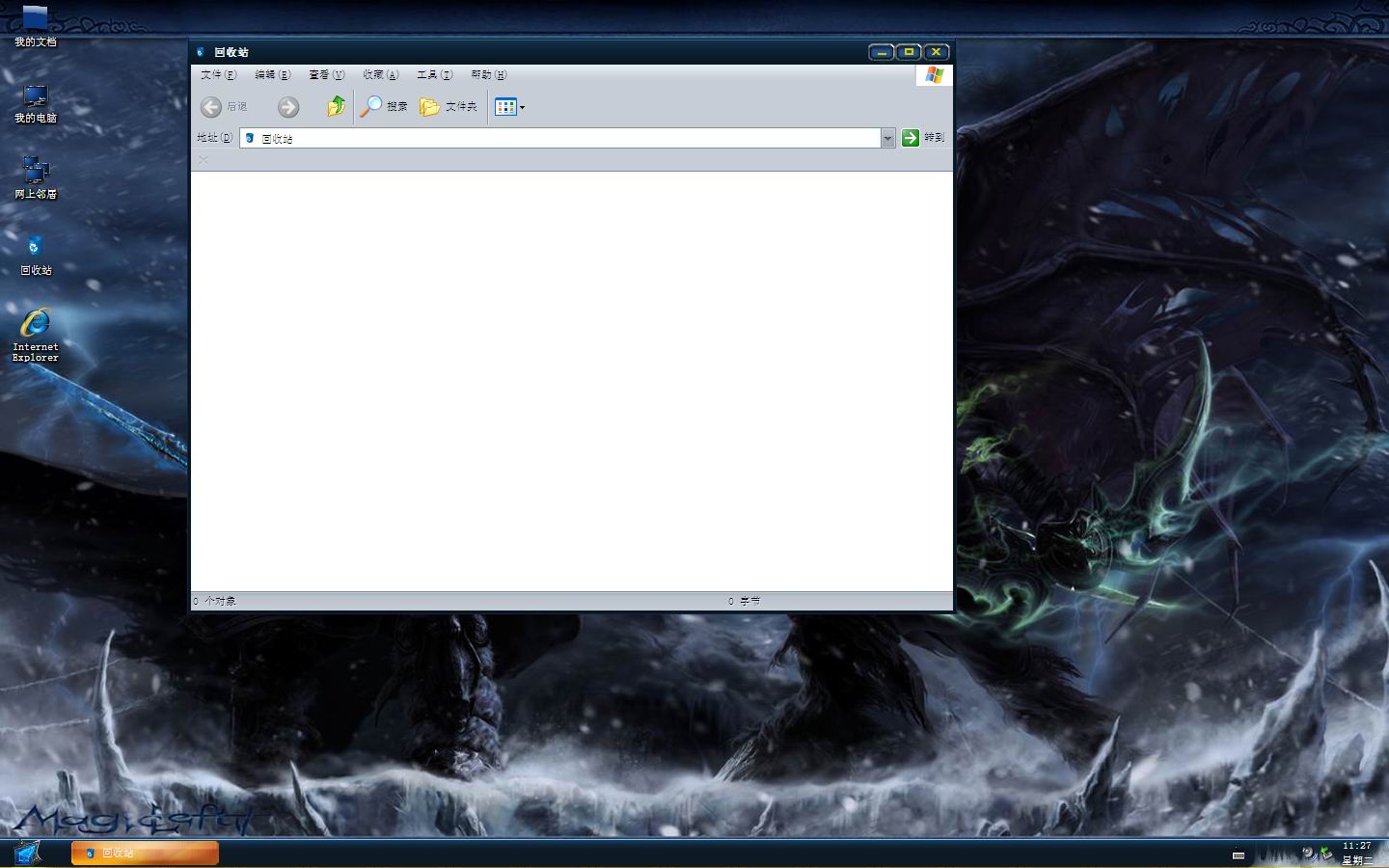Click the keyboard language bar icon in tray

point(1239,854)
